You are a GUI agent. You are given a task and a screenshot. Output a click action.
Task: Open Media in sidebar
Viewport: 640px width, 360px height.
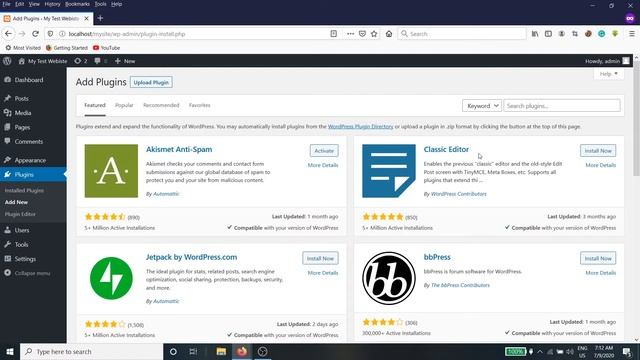point(22,113)
